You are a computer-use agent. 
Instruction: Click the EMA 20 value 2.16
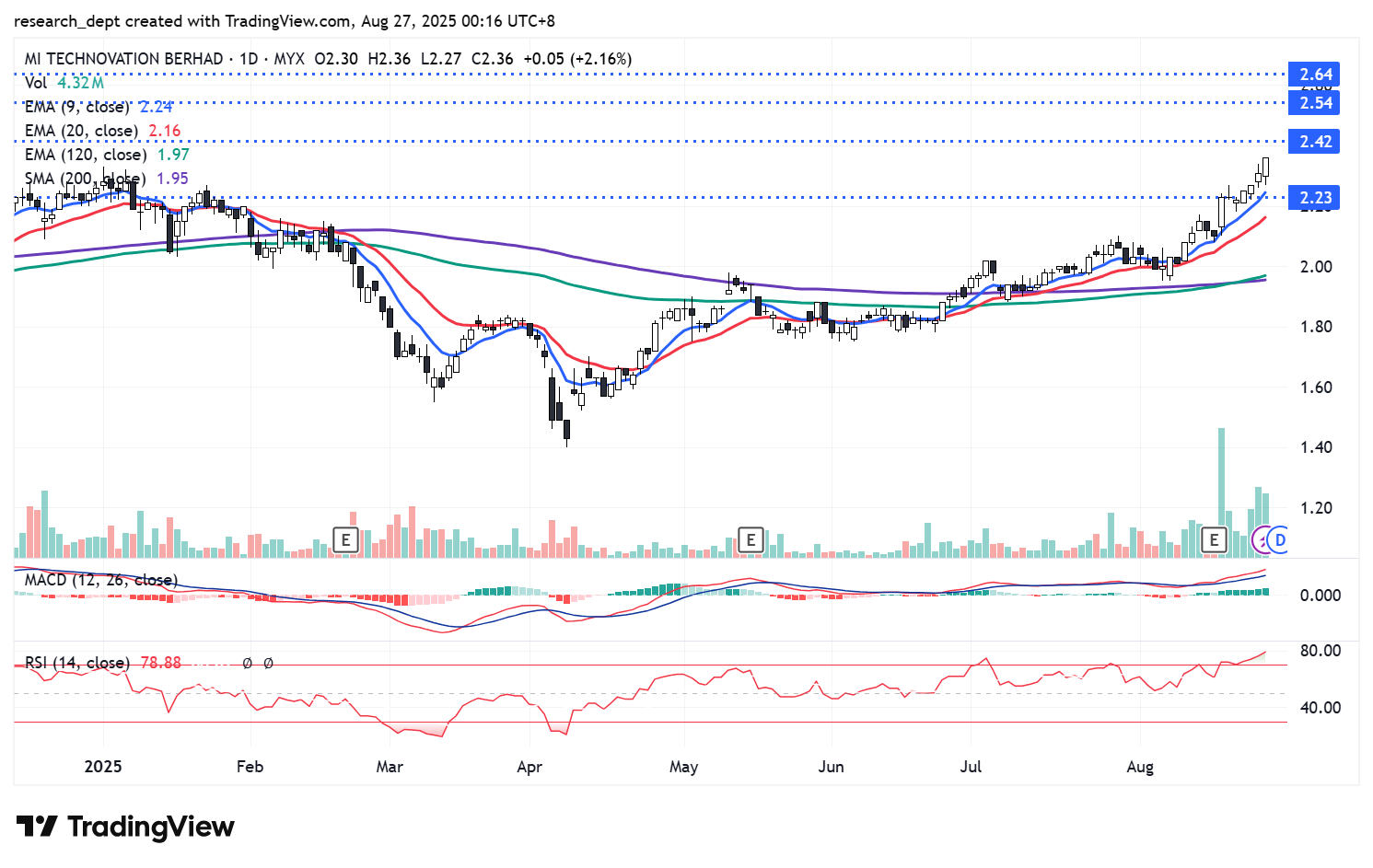click(x=165, y=131)
